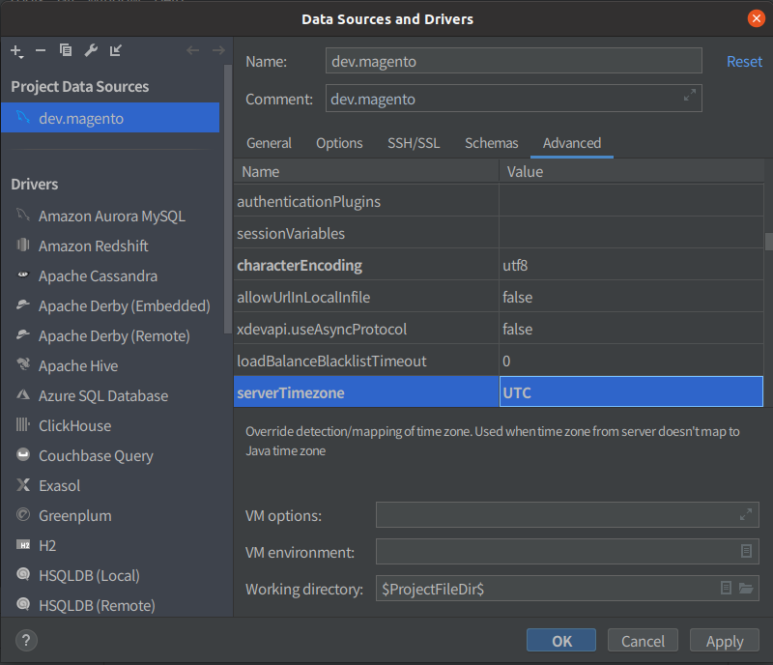Click the ClickHouse driver icon
773x665 pixels.
pos(23,424)
